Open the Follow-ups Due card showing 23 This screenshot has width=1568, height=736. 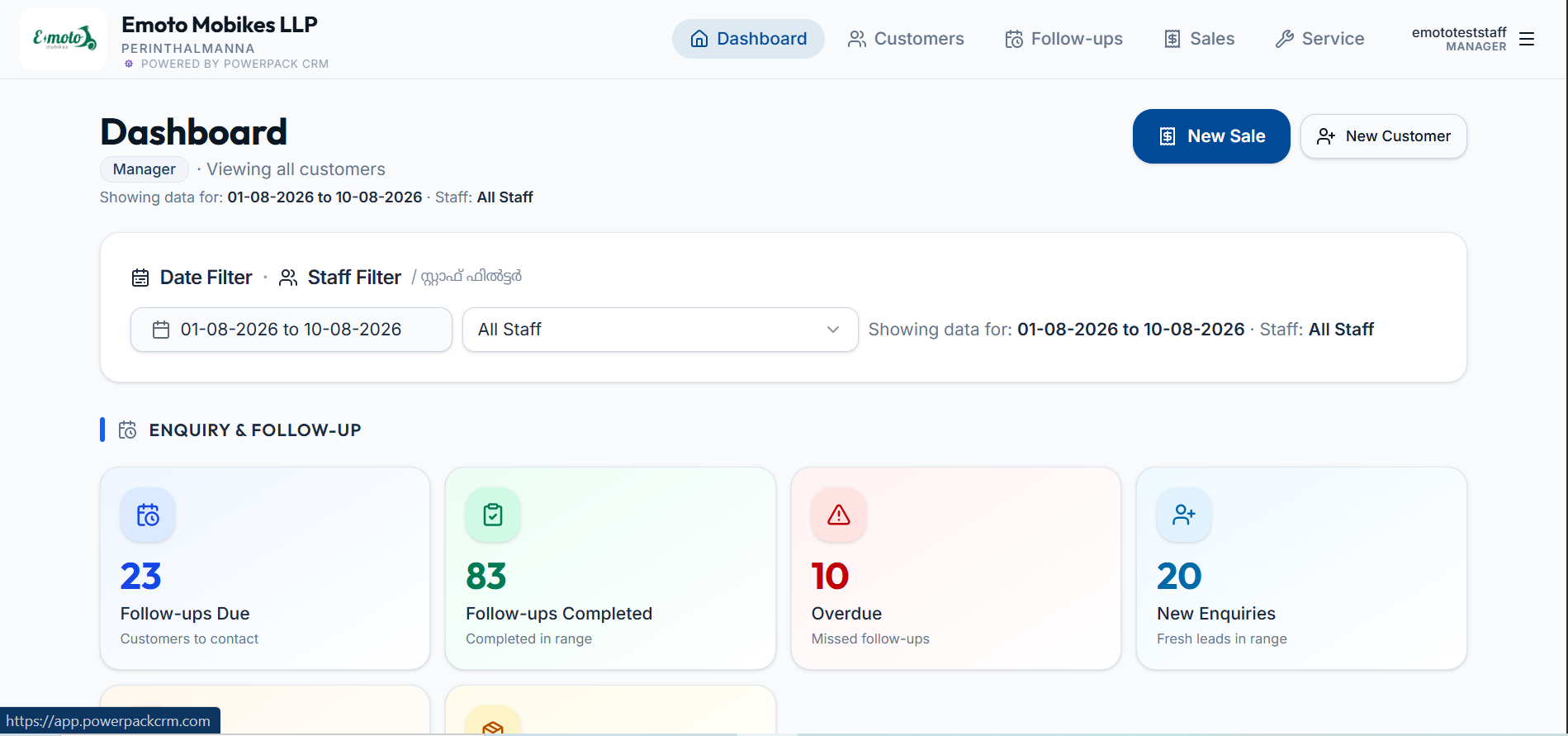(265, 568)
